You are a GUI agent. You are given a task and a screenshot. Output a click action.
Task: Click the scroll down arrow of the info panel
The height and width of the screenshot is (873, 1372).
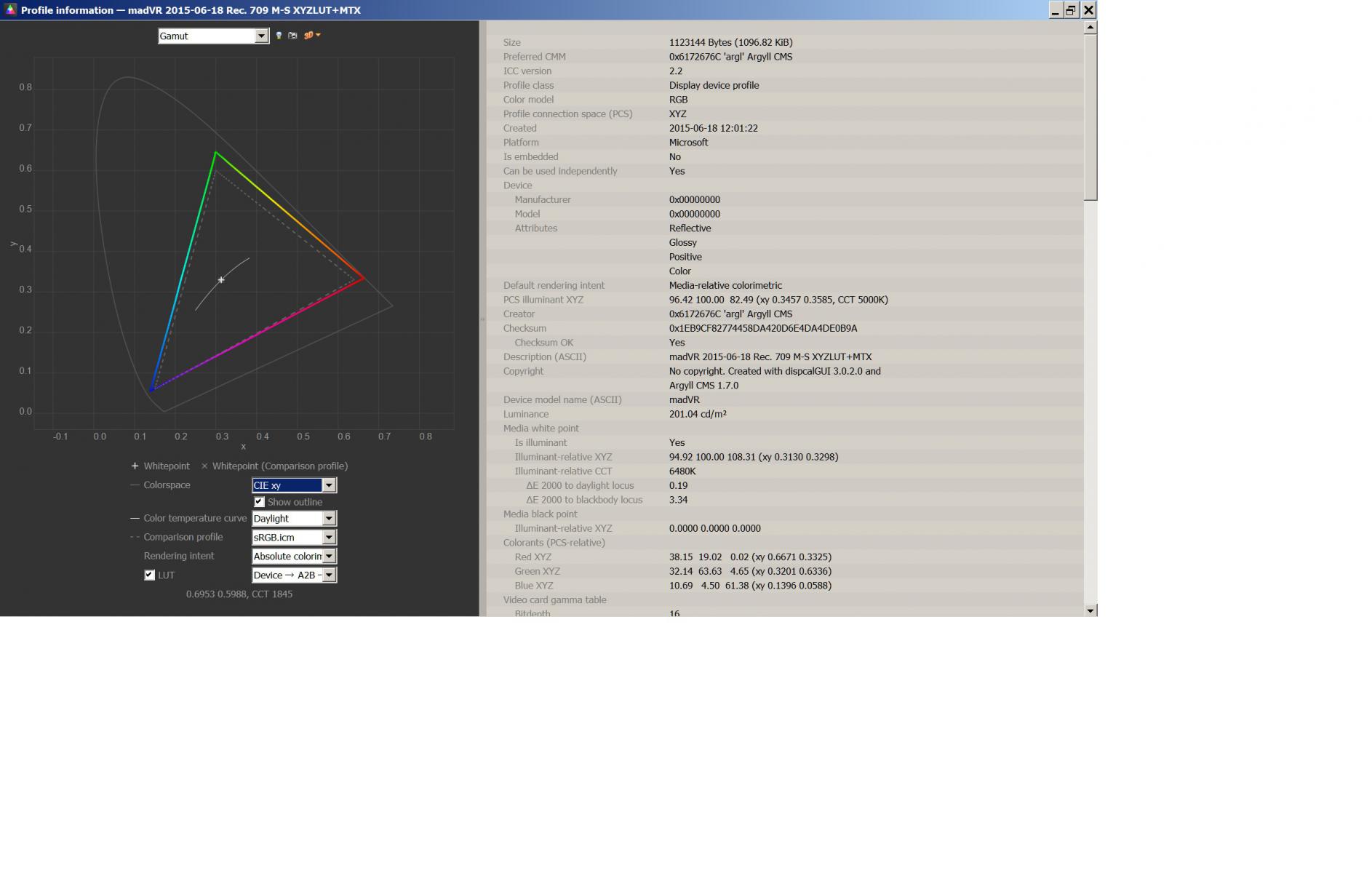click(x=1090, y=610)
